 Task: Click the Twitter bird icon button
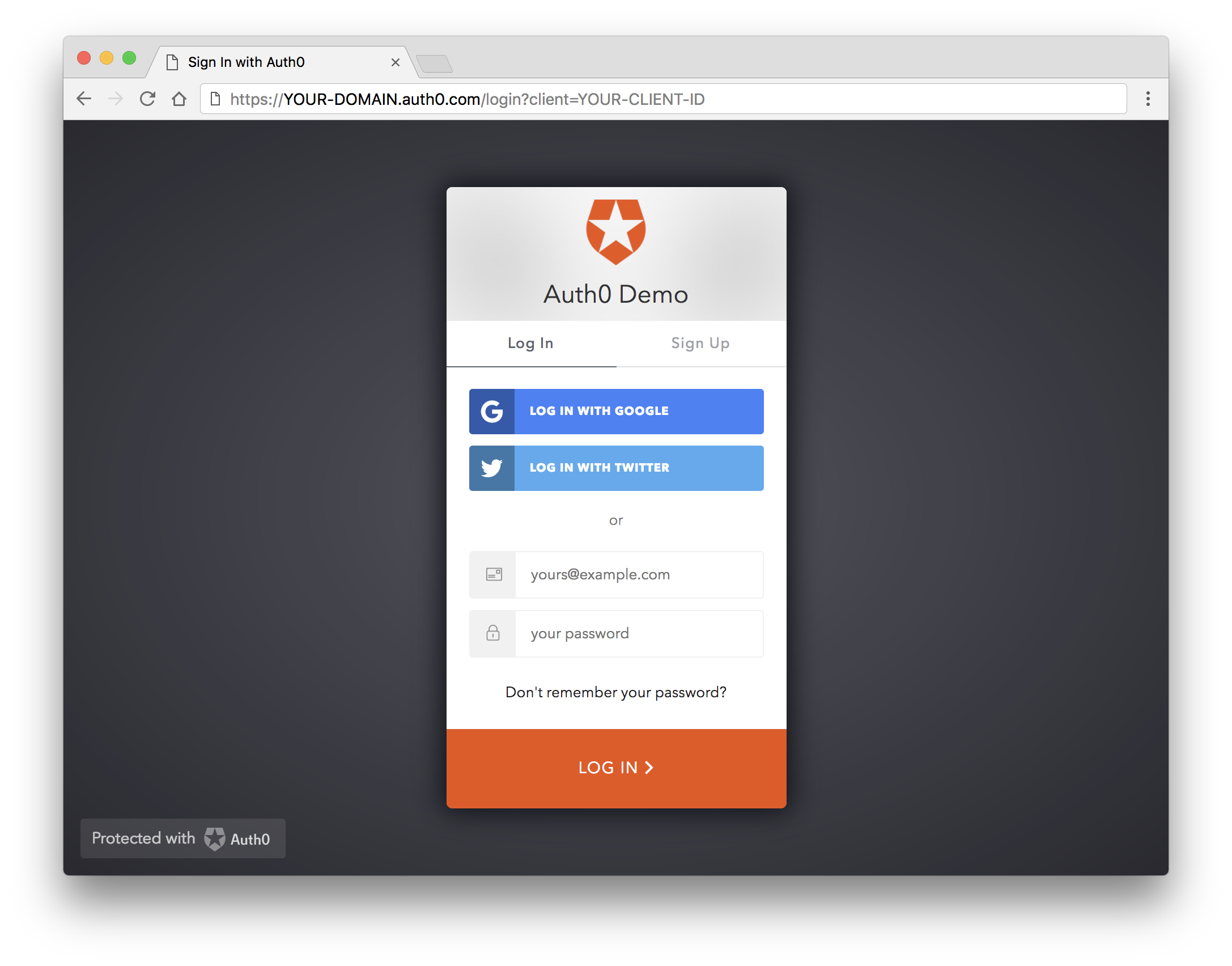click(490, 467)
